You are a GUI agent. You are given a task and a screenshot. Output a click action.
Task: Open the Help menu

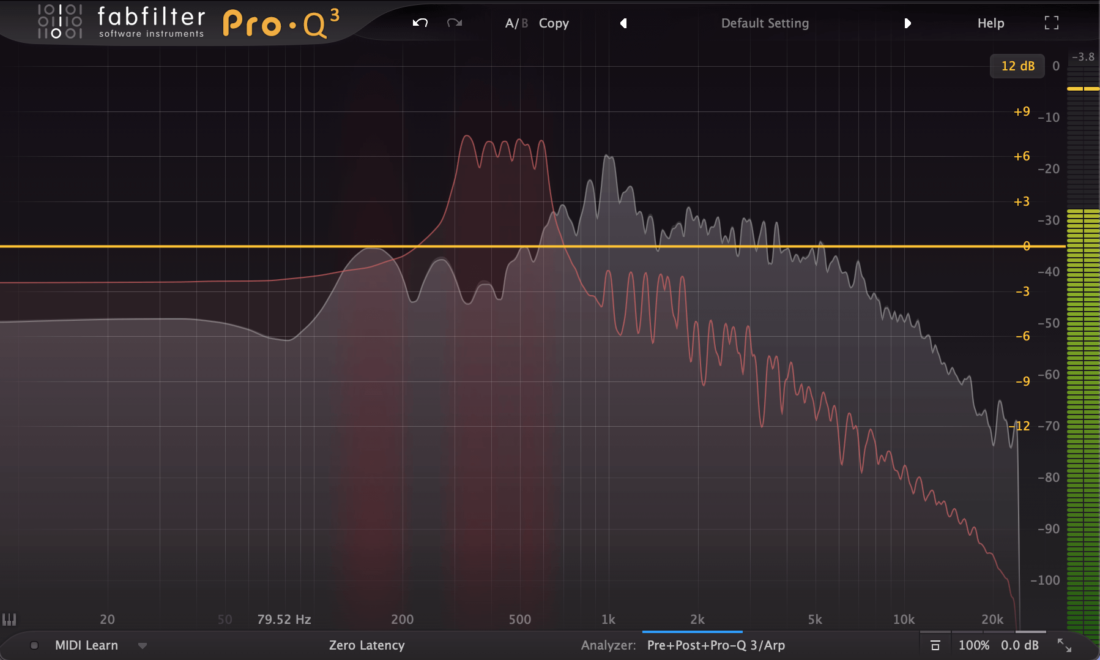coord(991,23)
